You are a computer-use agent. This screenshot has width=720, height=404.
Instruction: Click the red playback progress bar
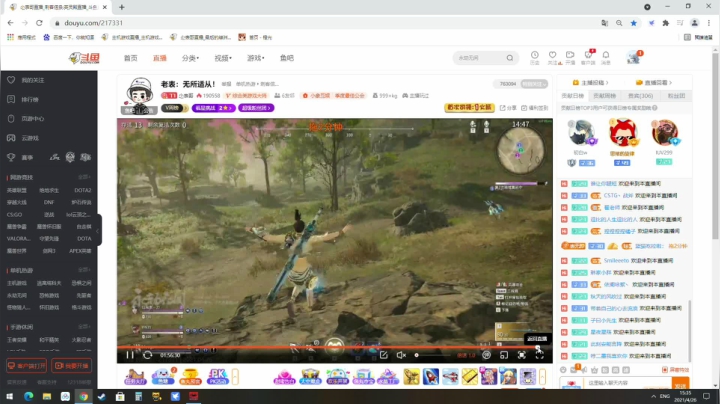327,348
